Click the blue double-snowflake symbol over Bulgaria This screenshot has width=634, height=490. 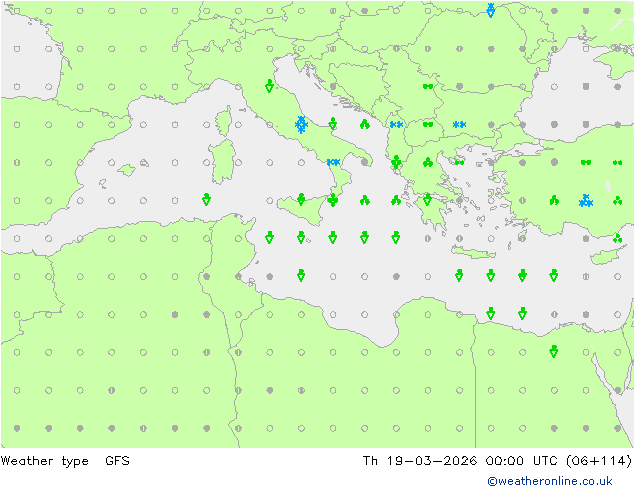click(459, 125)
